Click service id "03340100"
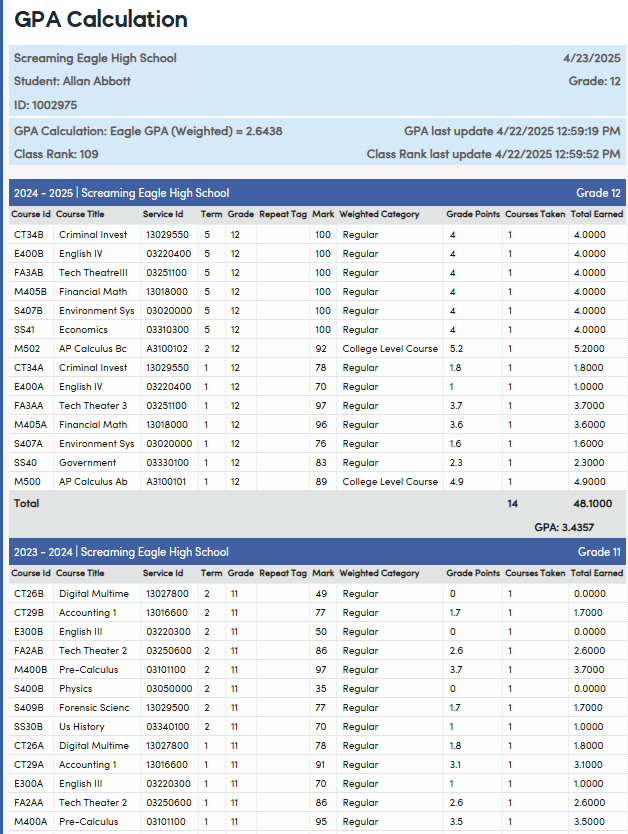Viewport: 628px width, 834px height. 168,727
